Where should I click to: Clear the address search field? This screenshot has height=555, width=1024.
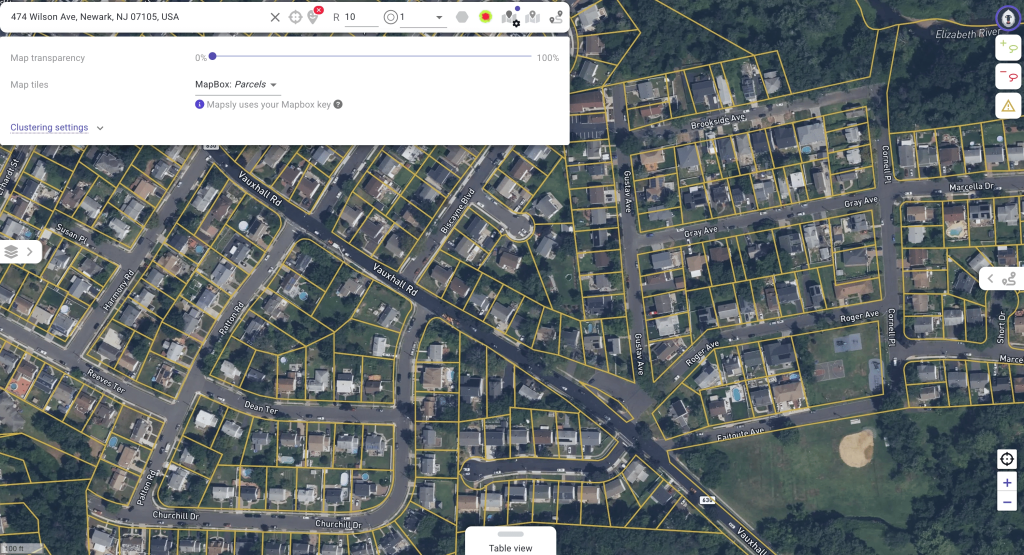click(x=275, y=17)
